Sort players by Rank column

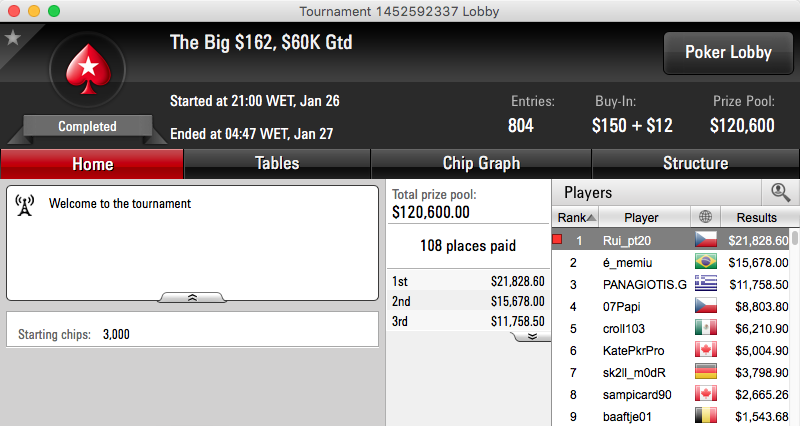(x=576, y=217)
